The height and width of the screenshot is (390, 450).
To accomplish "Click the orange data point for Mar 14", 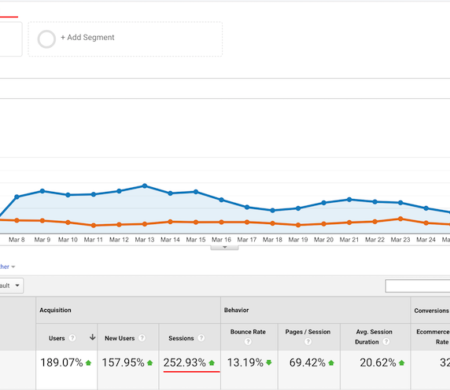I will click(170, 221).
